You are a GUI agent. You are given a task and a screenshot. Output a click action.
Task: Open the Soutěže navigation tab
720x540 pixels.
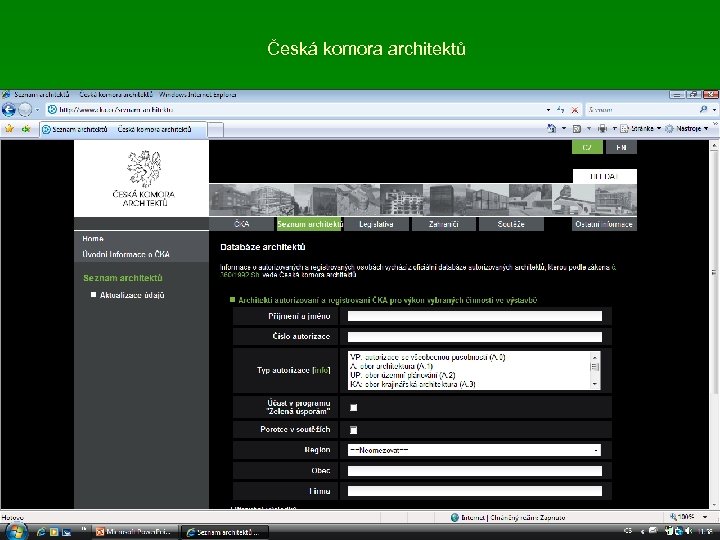[x=511, y=224]
